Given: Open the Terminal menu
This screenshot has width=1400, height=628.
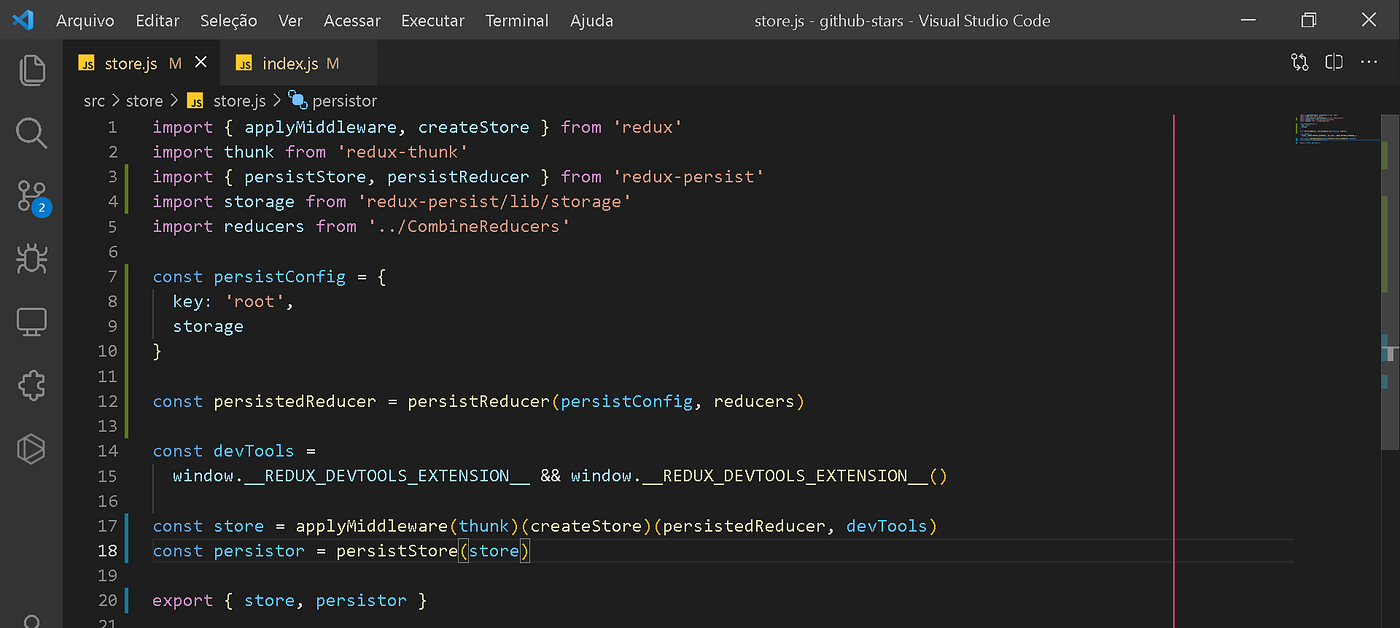Looking at the screenshot, I should [517, 20].
